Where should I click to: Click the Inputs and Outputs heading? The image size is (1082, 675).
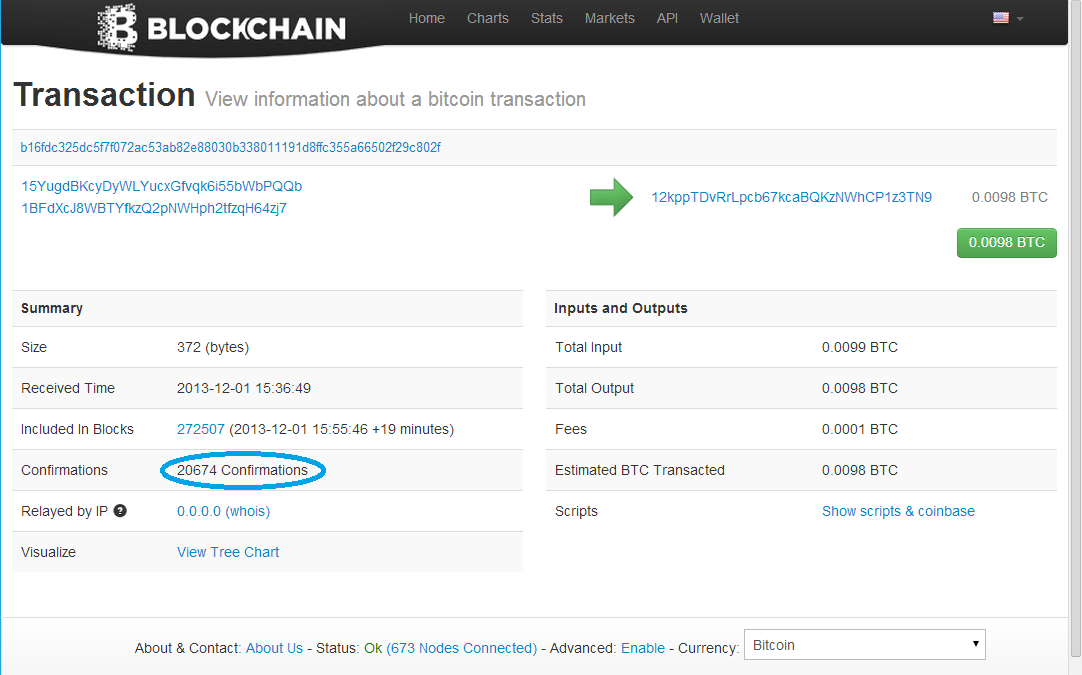point(621,309)
